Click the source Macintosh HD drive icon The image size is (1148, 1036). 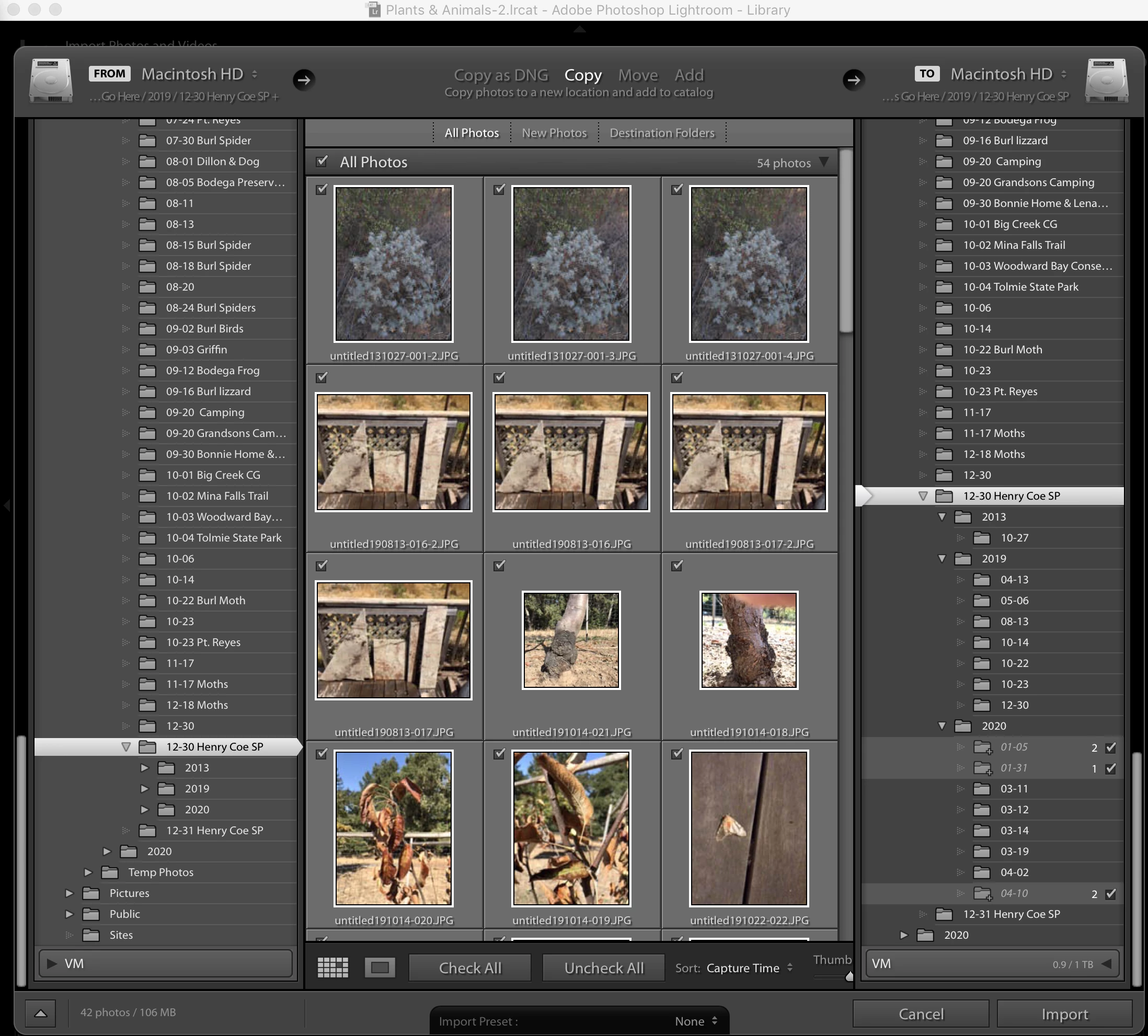point(51,80)
